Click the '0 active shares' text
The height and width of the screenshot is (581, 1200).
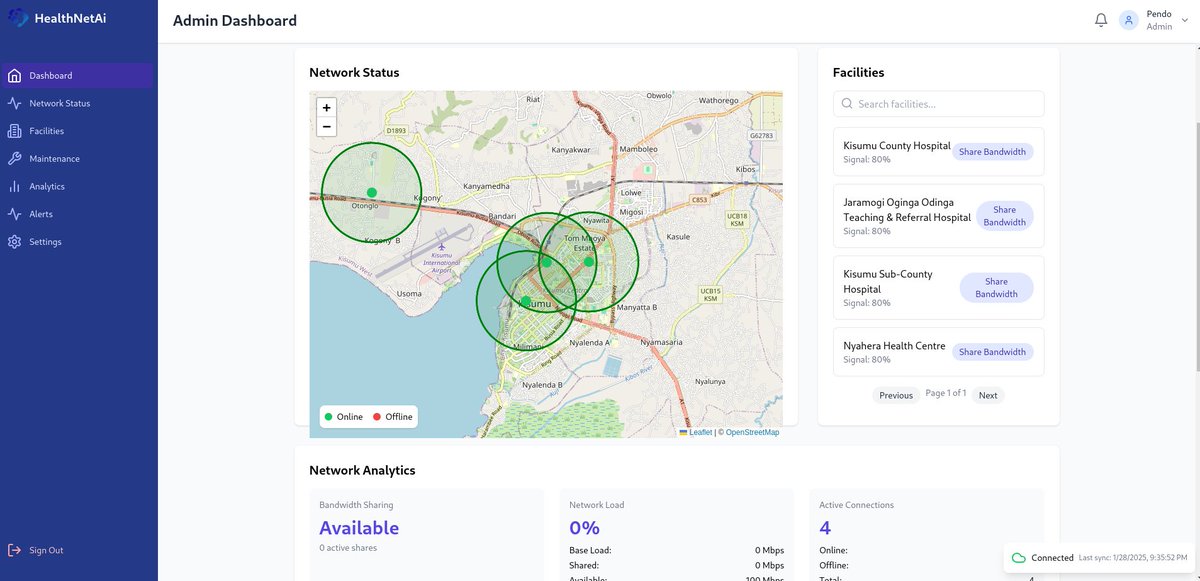click(x=348, y=548)
